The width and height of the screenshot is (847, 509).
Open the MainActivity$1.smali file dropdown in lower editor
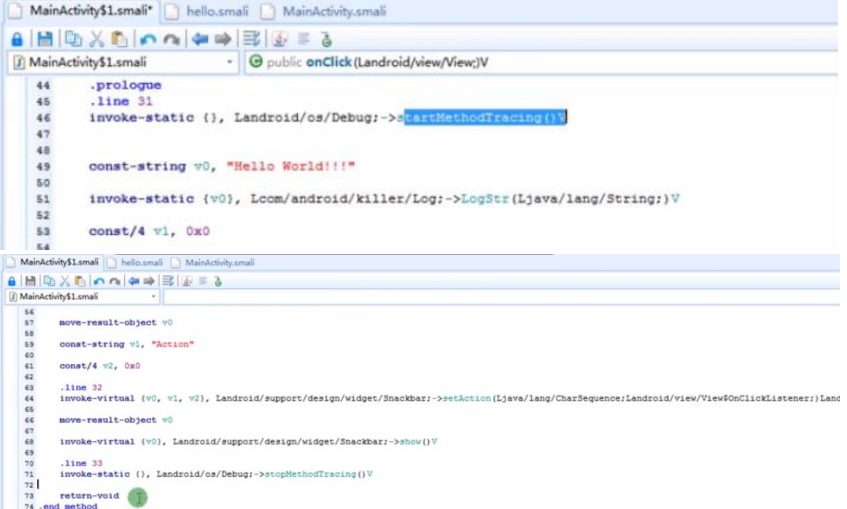coord(83,297)
